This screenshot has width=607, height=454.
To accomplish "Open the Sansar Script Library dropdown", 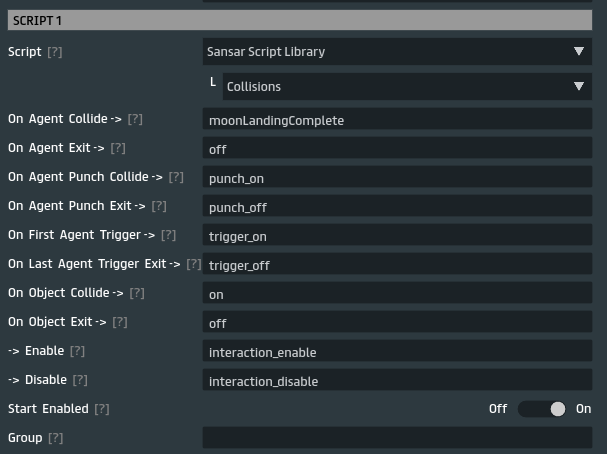I will coord(397,52).
